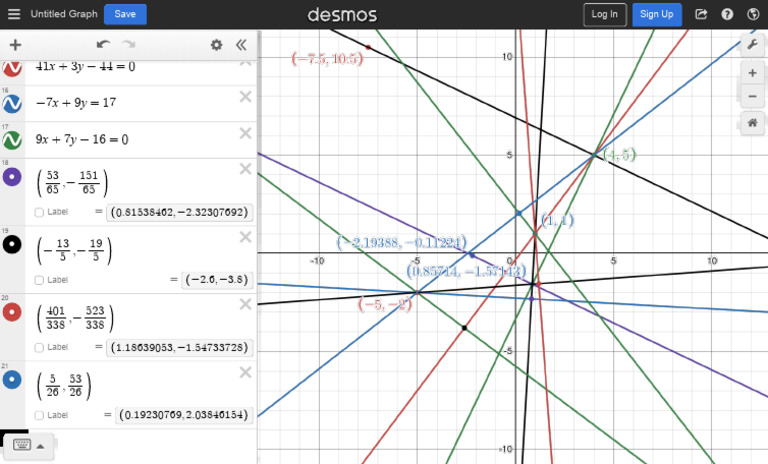The image size is (768, 464).
Task: Open expression list settings gear
Action: point(216,45)
